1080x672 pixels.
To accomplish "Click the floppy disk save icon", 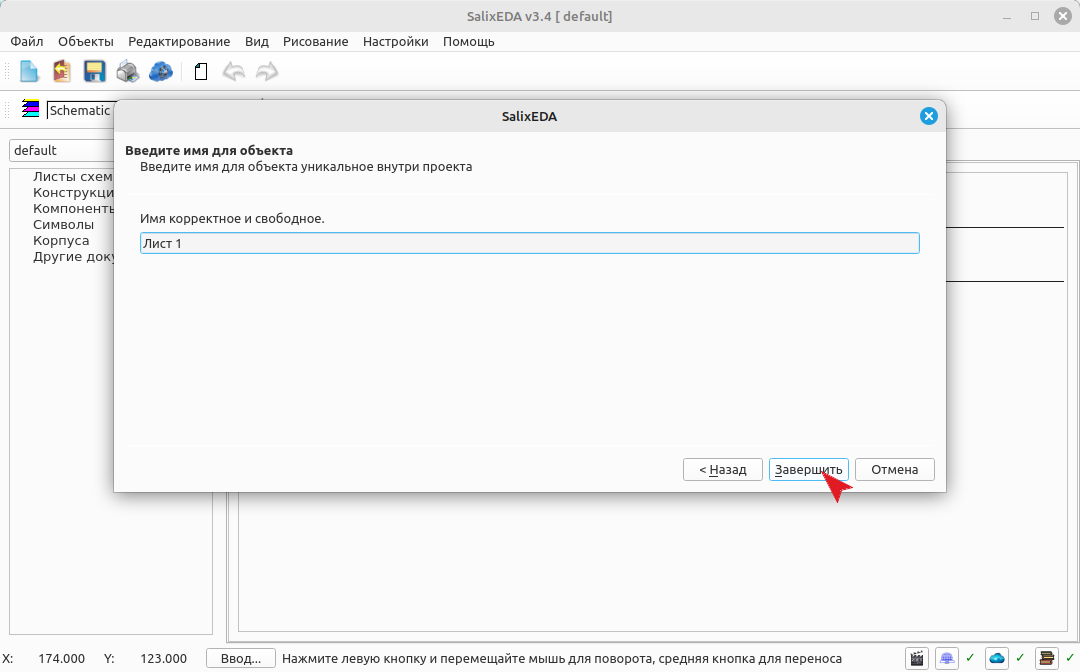I will (94, 71).
